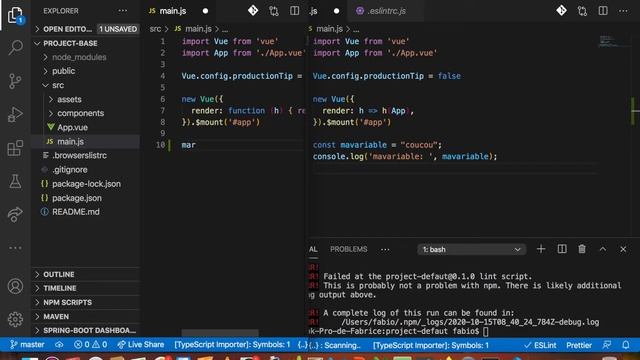Kill terminal with trash icon

(582, 249)
